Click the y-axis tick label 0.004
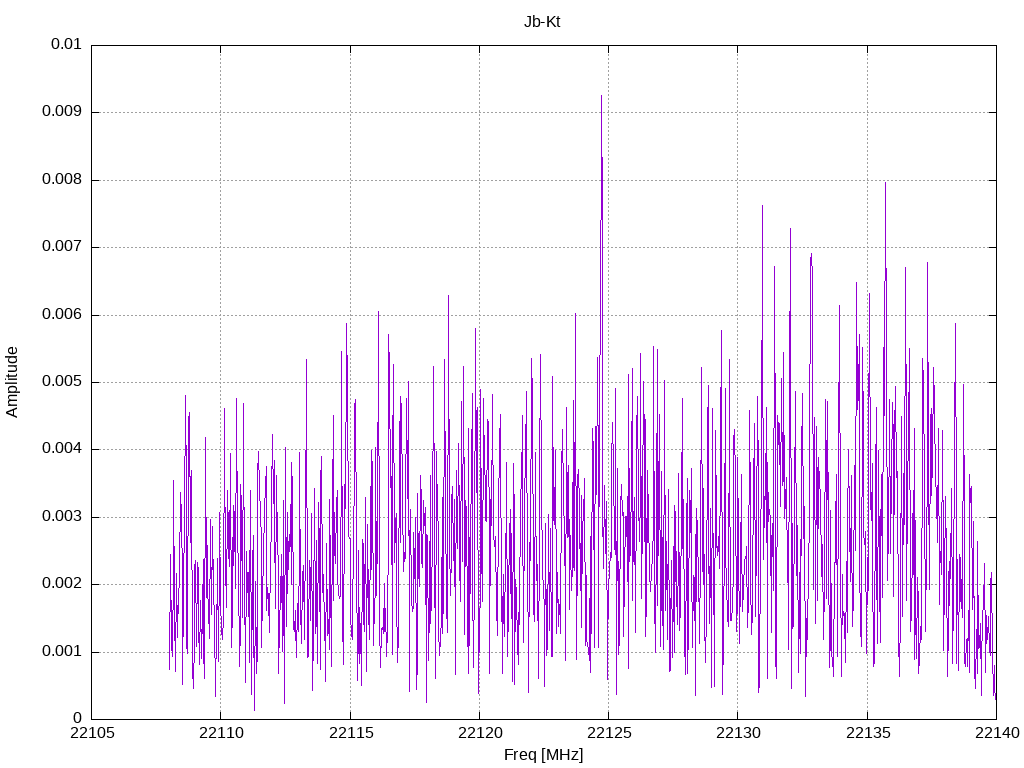Image resolution: width=1024 pixels, height=768 pixels. (x=62, y=449)
